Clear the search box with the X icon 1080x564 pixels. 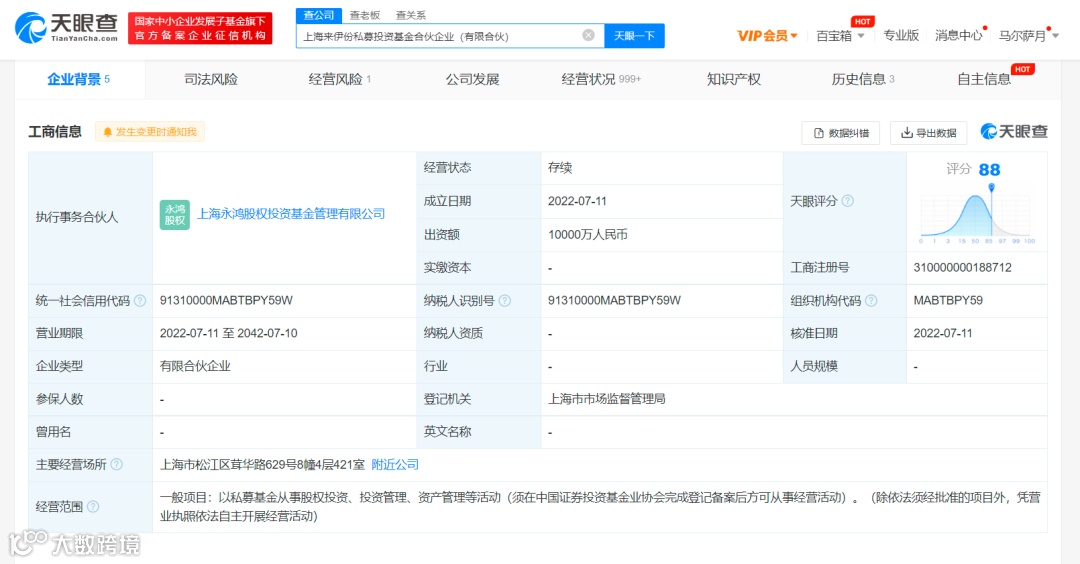click(x=588, y=35)
